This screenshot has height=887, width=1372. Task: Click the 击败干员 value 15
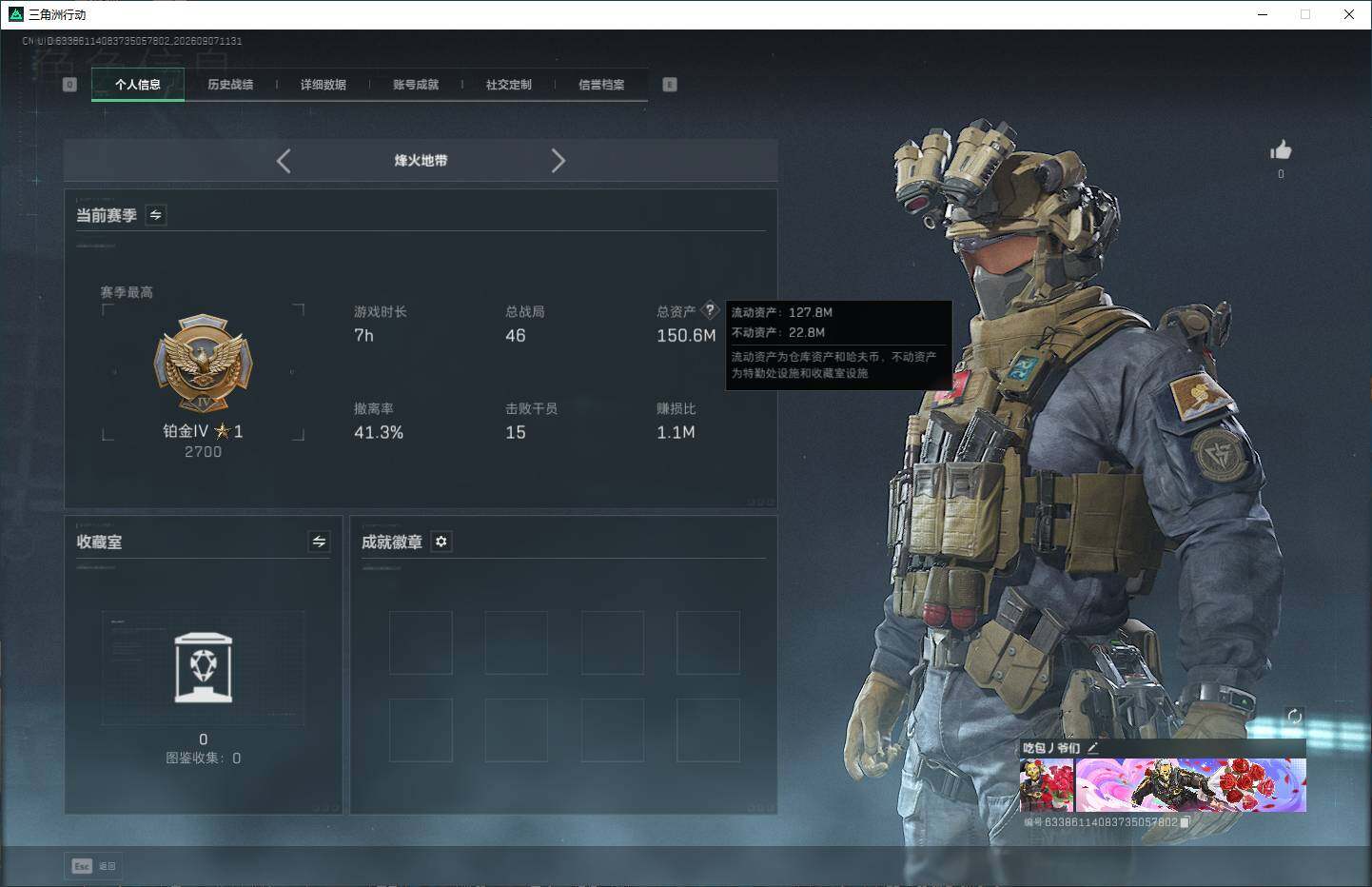[516, 433]
